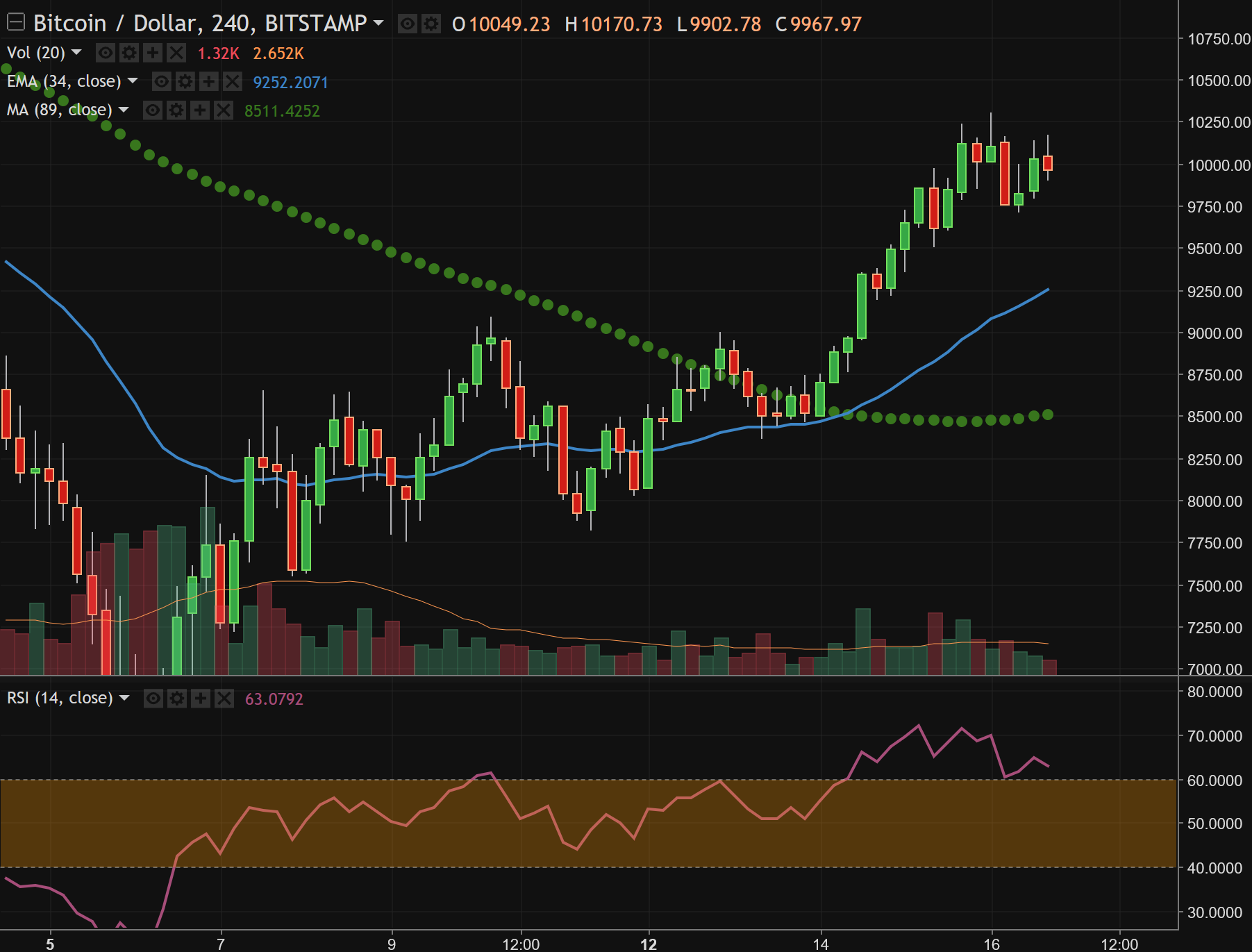
Task: Click the plus icon next to Vol (20)
Action: 153,53
